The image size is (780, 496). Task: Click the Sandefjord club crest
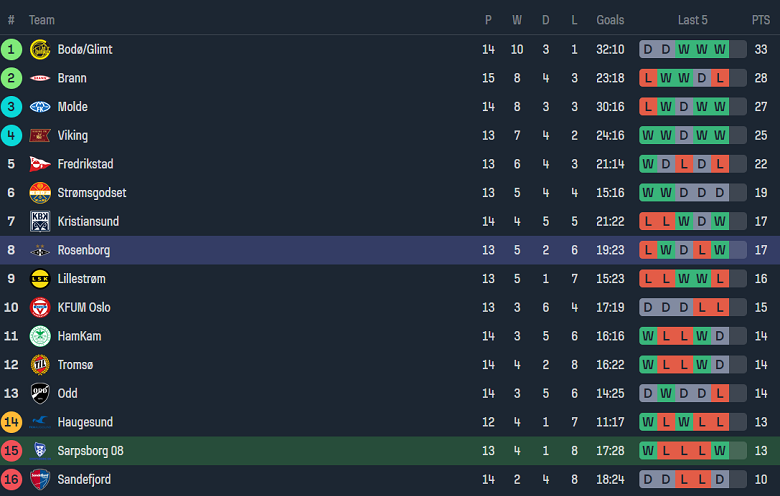[40, 480]
